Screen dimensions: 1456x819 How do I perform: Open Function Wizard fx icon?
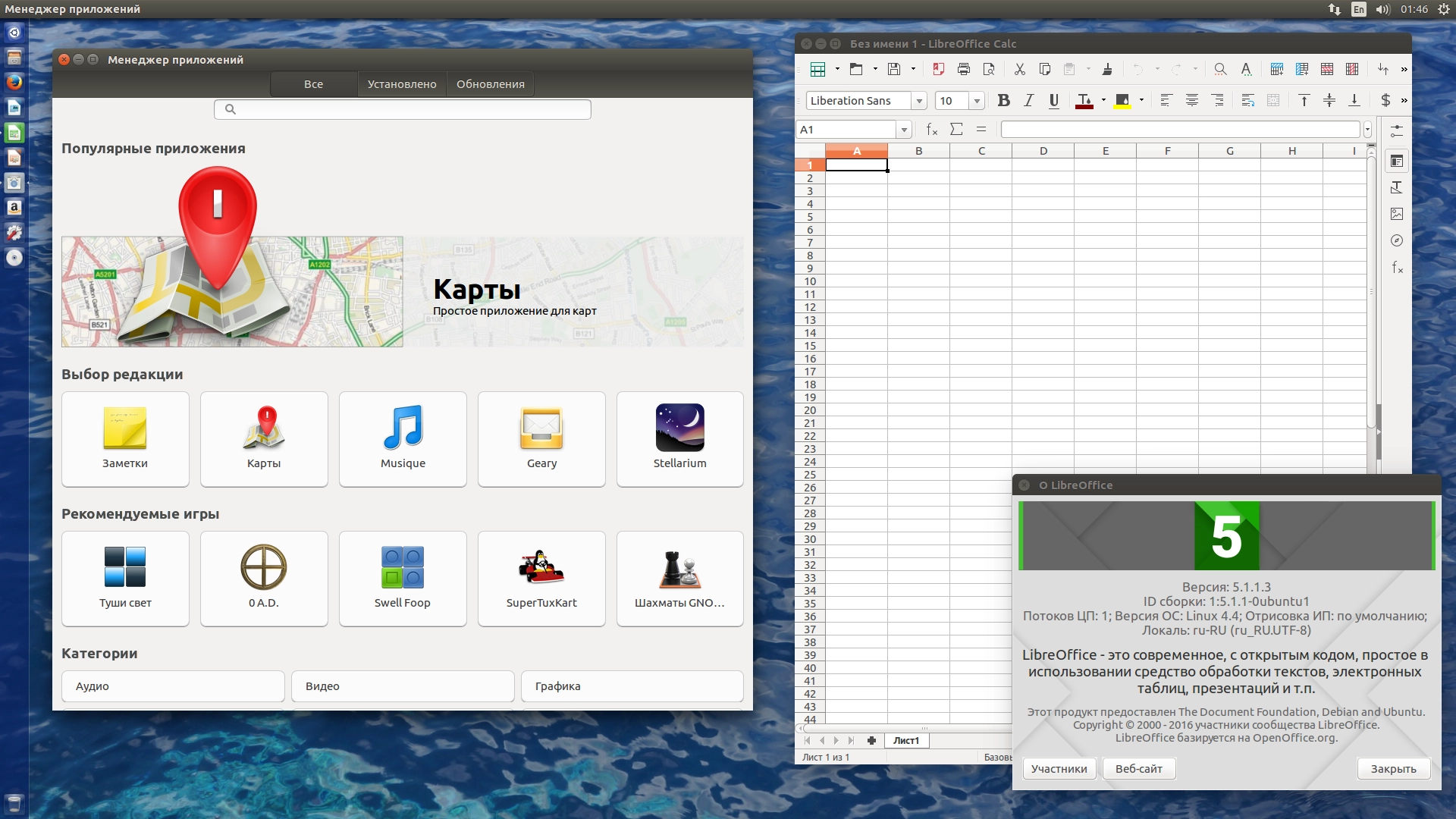[x=932, y=130]
